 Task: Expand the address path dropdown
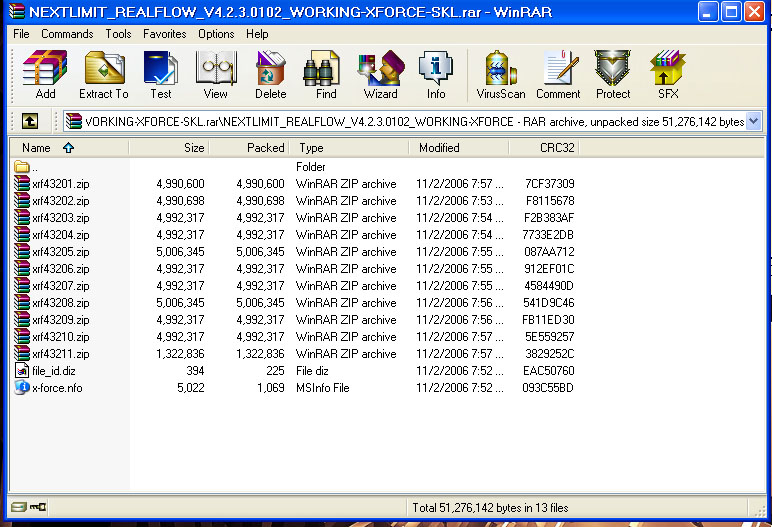click(753, 121)
